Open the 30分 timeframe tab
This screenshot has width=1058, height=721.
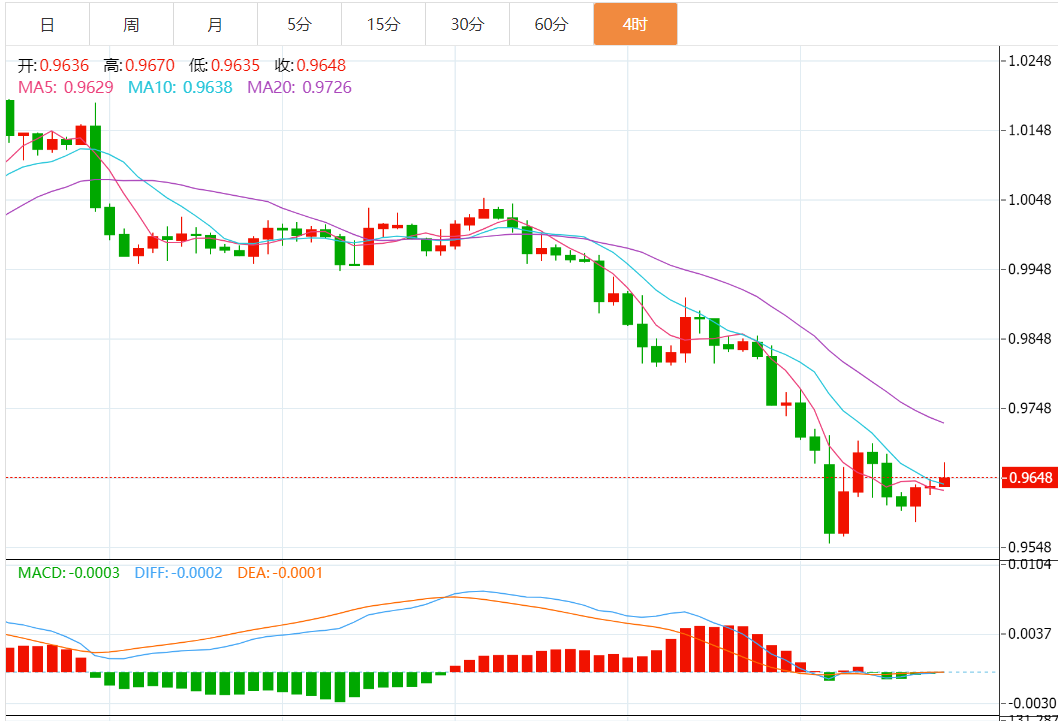click(x=467, y=24)
